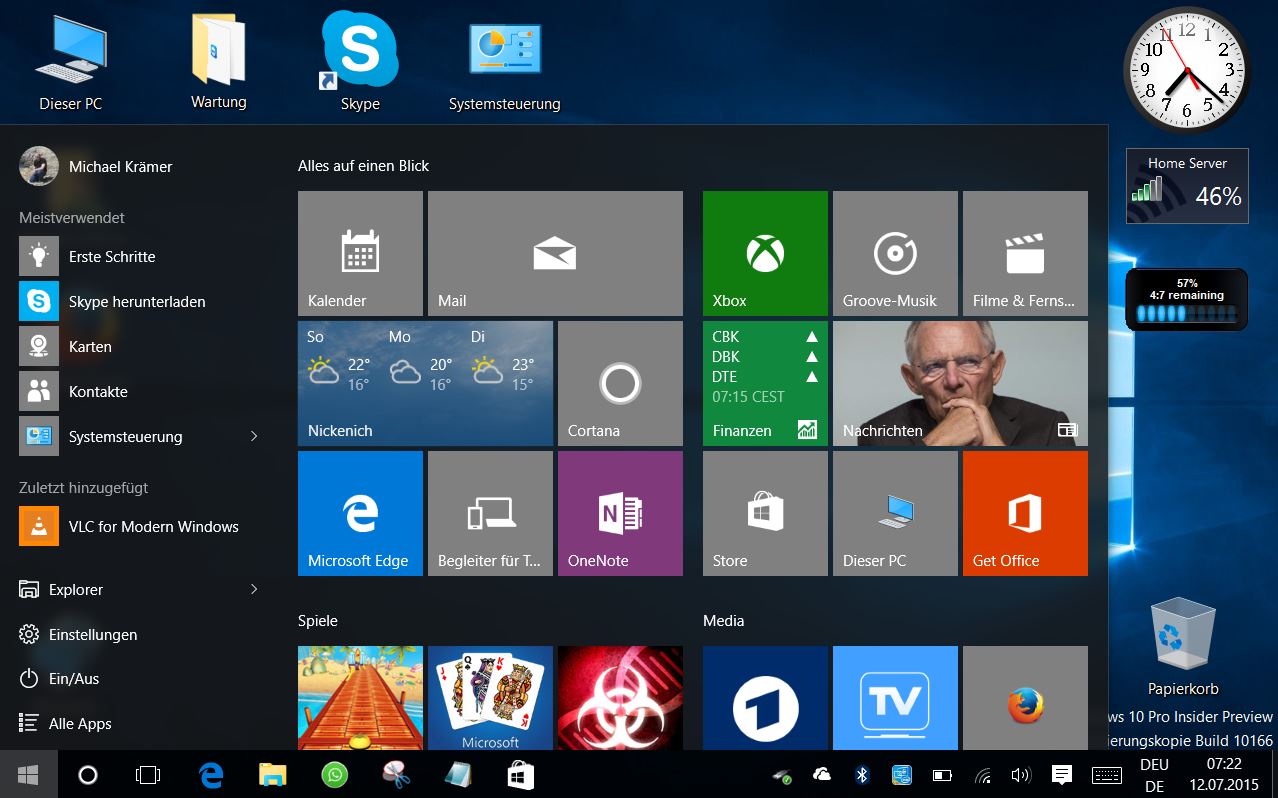Launch the Microsoft Edge tile
The height and width of the screenshot is (798, 1278).
click(x=360, y=513)
